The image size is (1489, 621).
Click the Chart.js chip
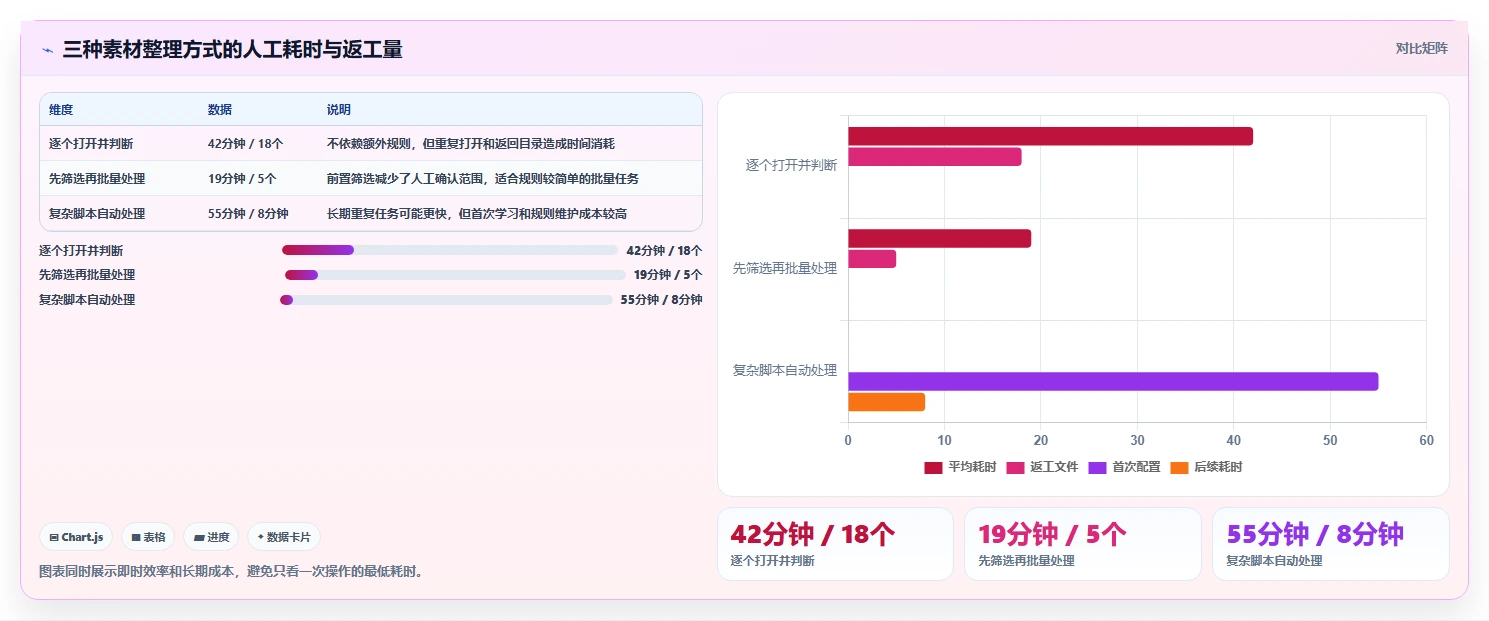click(78, 537)
